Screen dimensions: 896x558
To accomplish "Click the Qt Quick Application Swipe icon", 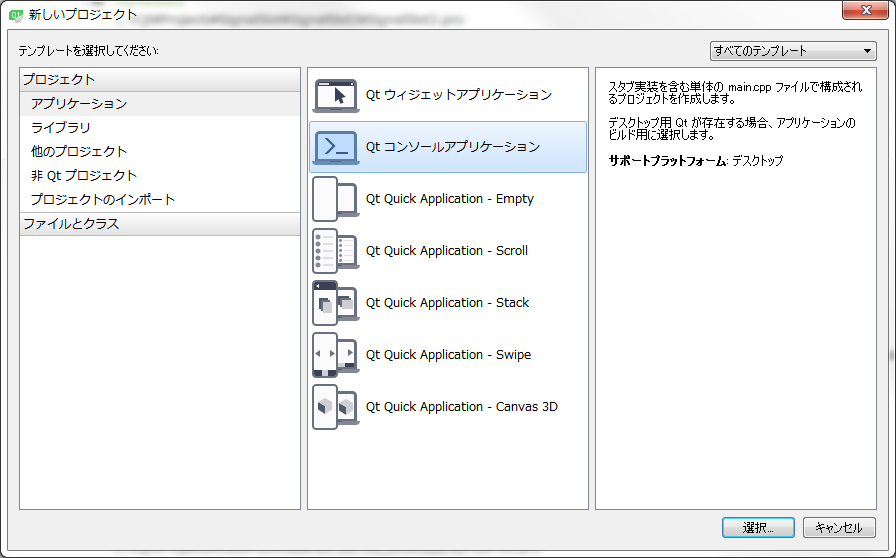I will 336,355.
